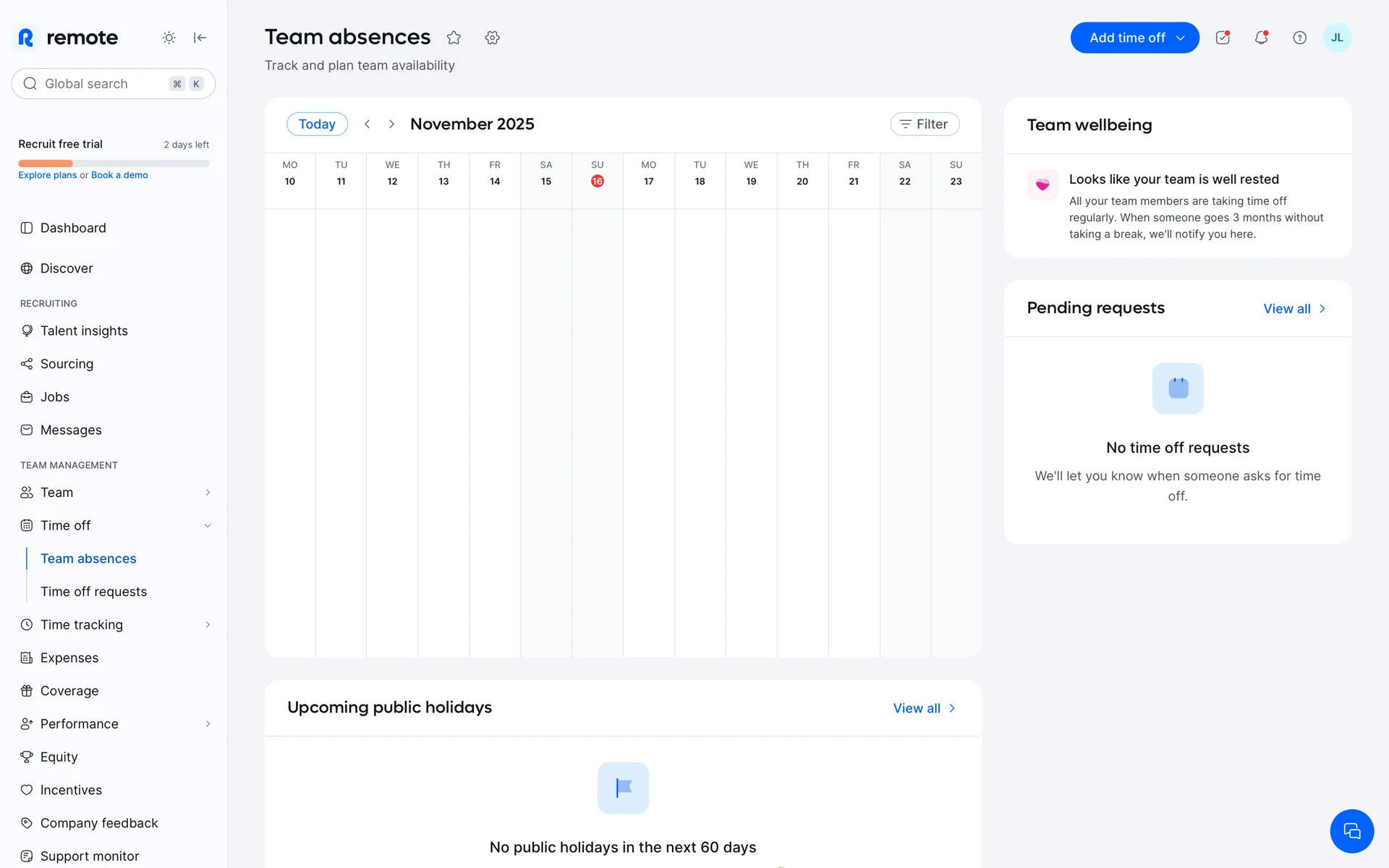Click the JL user avatar
The width and height of the screenshot is (1389, 868).
click(1337, 38)
